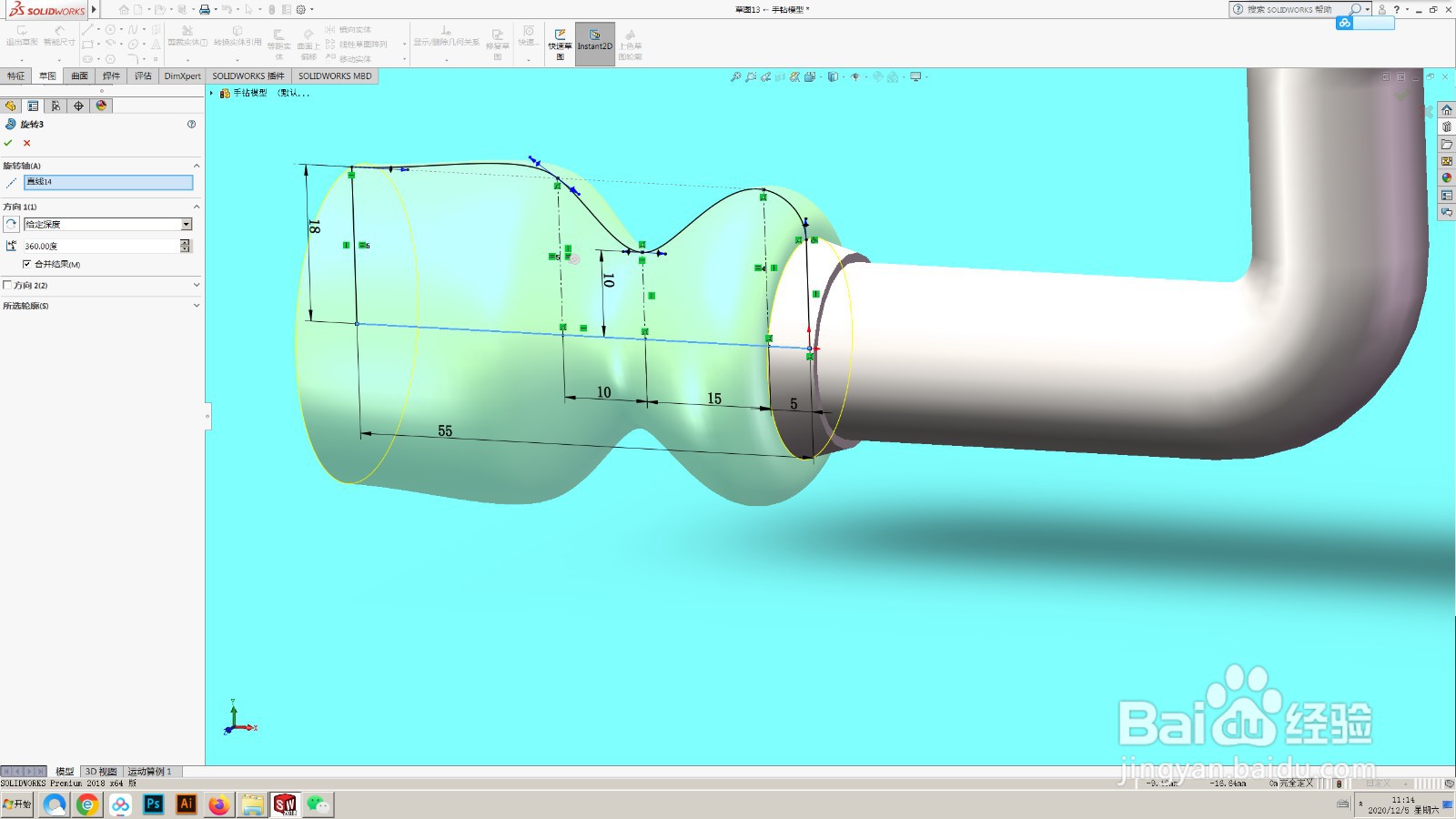Viewport: 1456px width, 819px height.
Task: Open help for the 旋转3 feature
Action: point(191,124)
